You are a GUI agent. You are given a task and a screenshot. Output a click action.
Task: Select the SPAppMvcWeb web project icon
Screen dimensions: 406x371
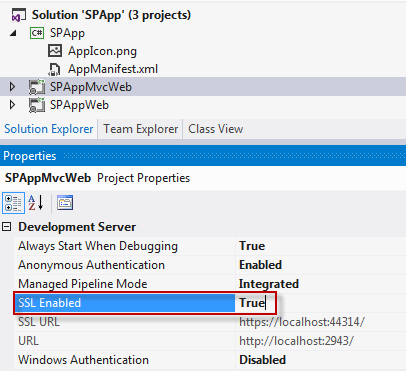click(x=37, y=87)
